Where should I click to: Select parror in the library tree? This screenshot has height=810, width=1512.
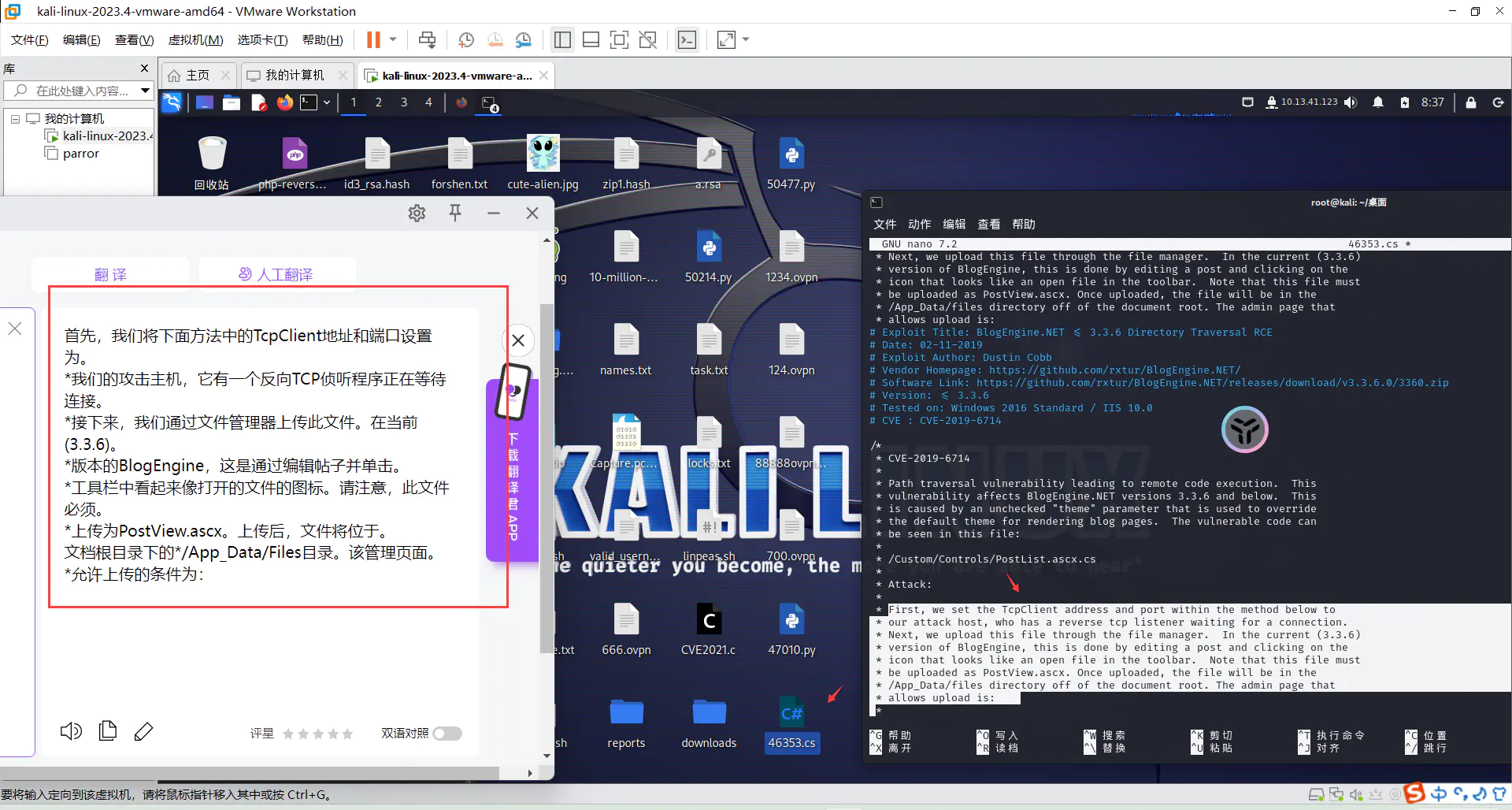80,154
